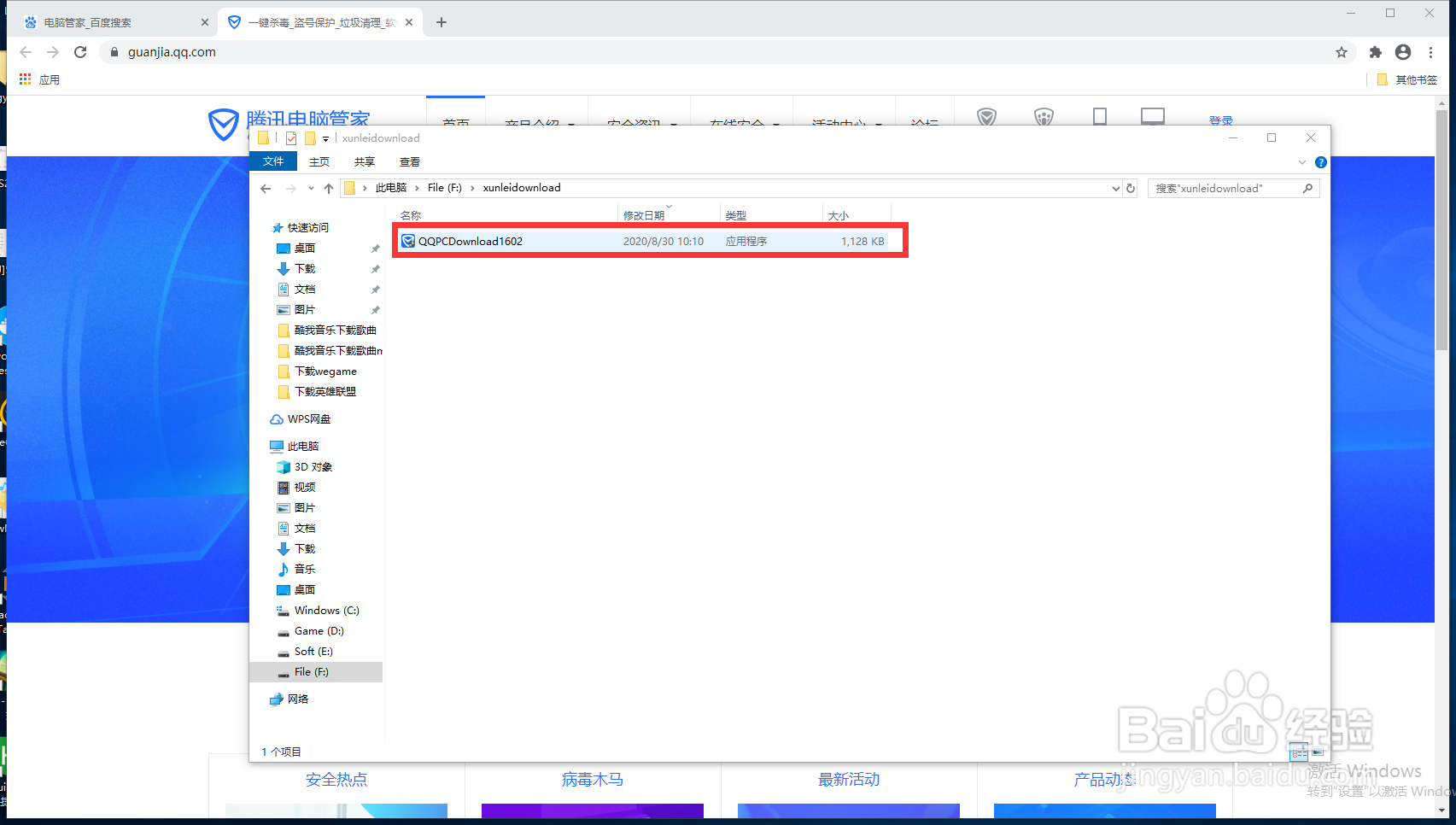The image size is (1456, 825).
Task: Open browser profile avatar icon
Action: click(1402, 52)
